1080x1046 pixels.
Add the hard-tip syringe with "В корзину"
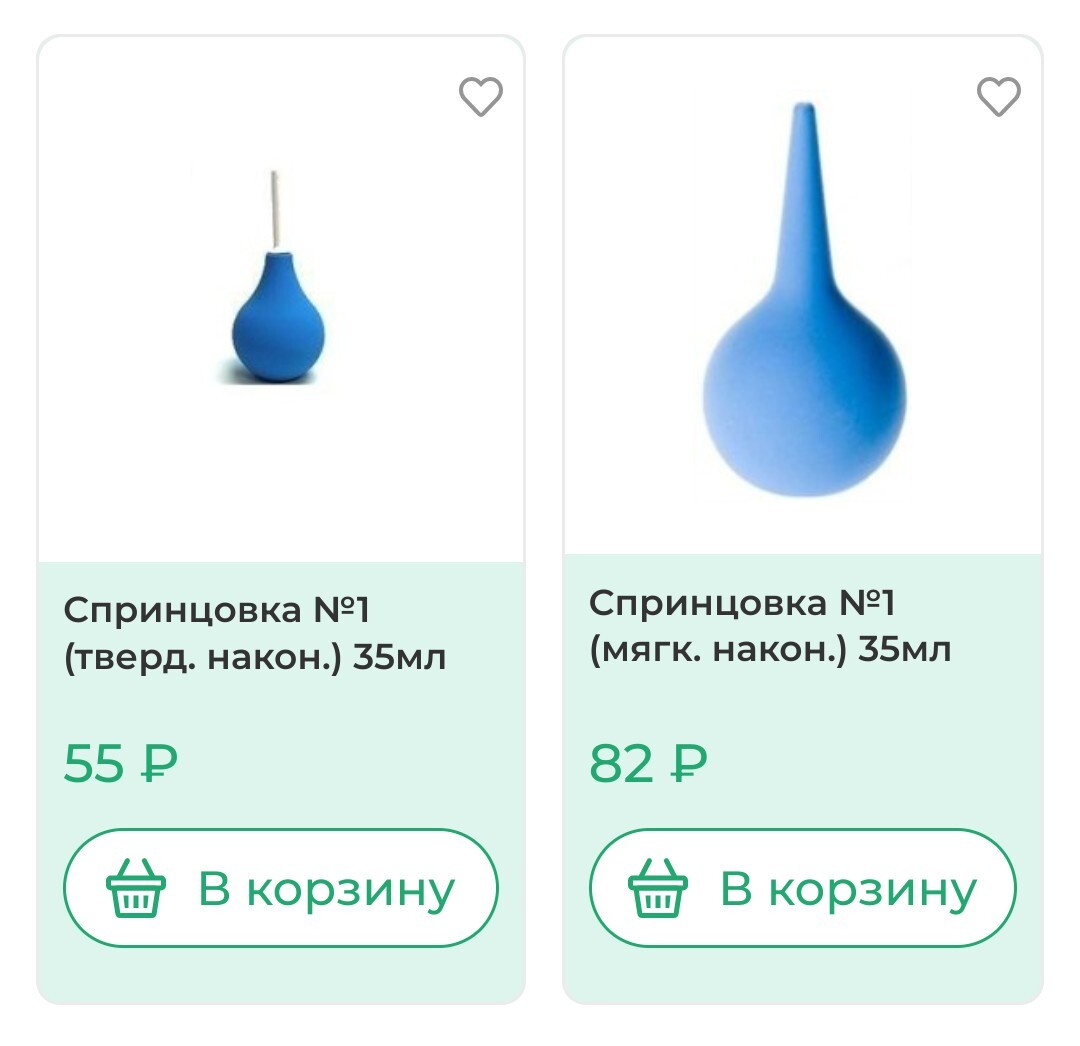point(281,888)
